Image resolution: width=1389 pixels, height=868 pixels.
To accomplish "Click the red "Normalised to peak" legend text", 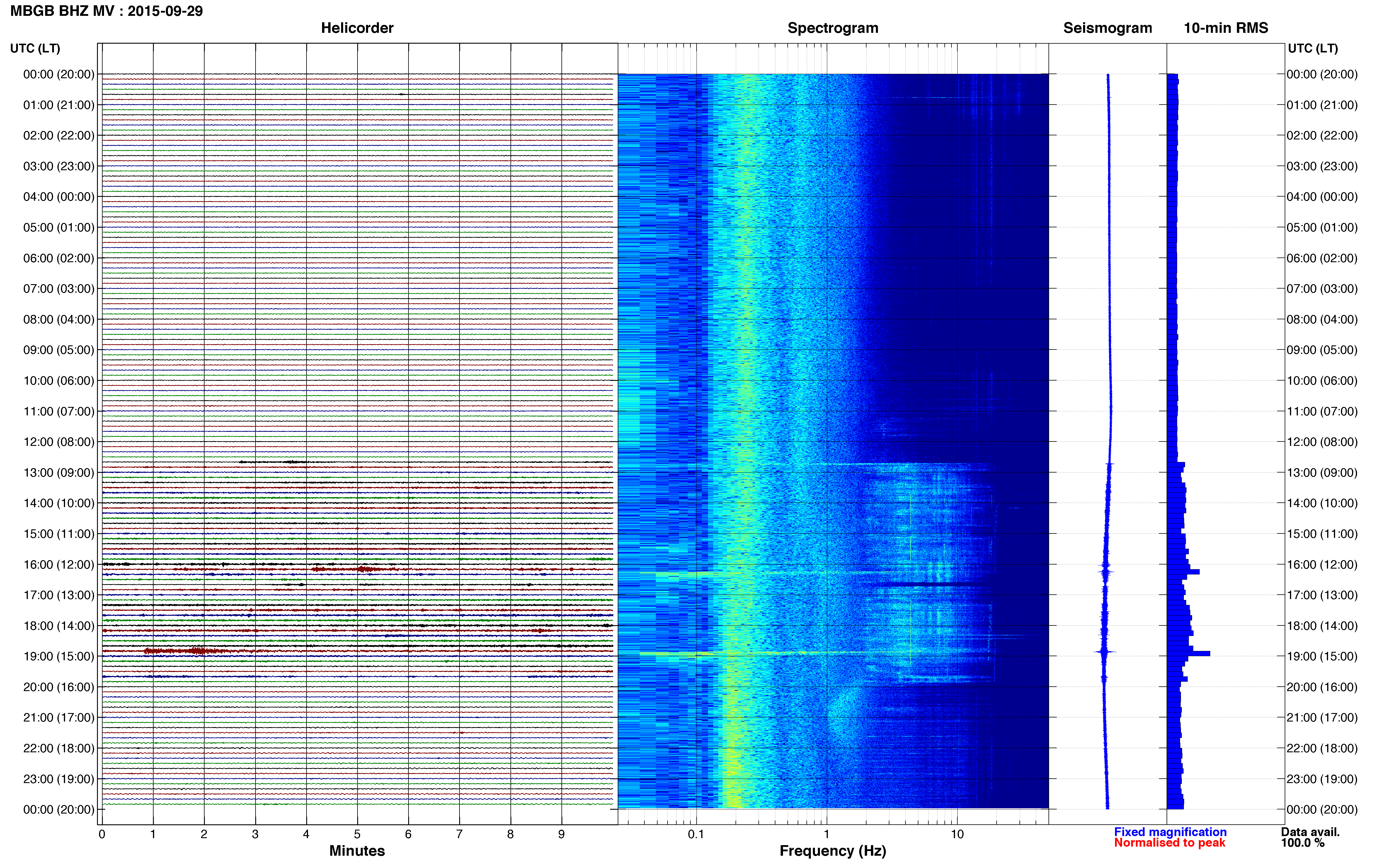I will pyautogui.click(x=1170, y=843).
